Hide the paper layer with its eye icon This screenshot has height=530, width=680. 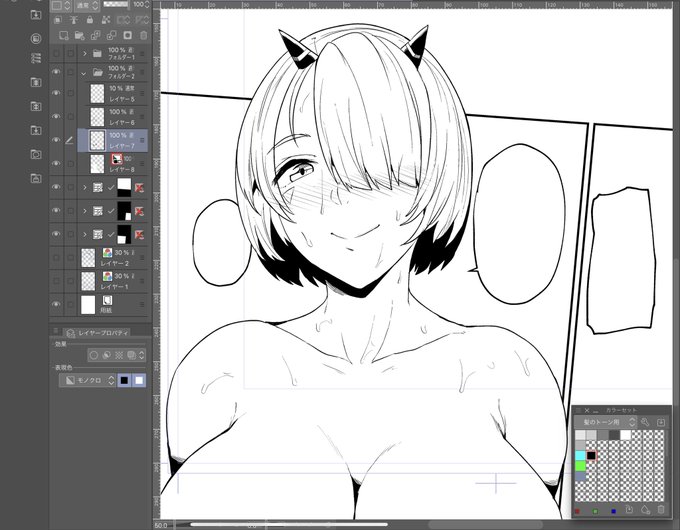[x=56, y=304]
